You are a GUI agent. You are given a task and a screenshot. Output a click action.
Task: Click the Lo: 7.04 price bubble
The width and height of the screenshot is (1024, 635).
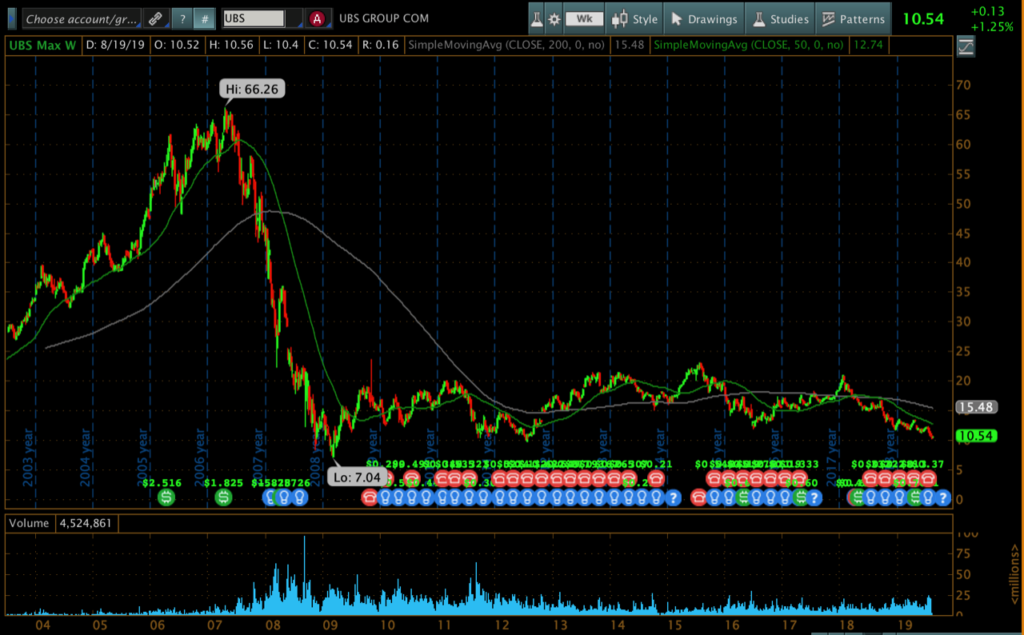tap(357, 477)
